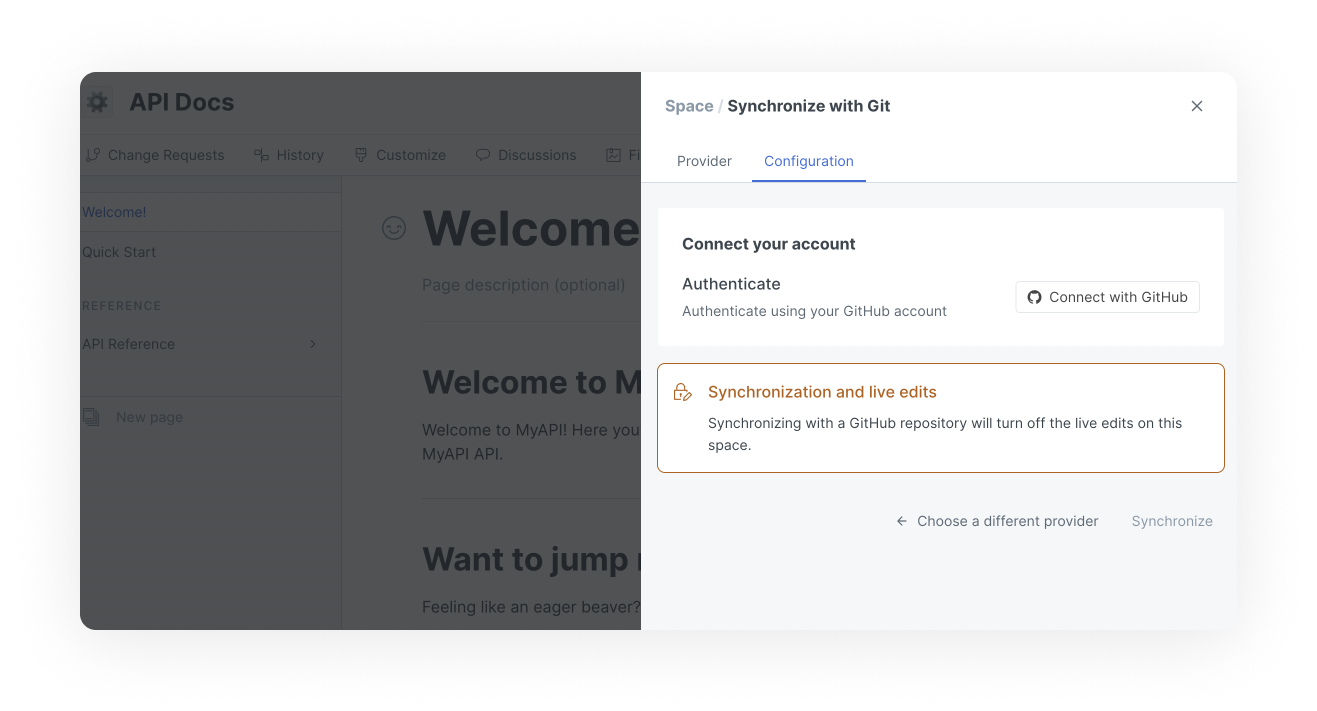Viewport: 1317px width, 711px height.
Task: Open the Quick Start page
Action: pos(119,252)
